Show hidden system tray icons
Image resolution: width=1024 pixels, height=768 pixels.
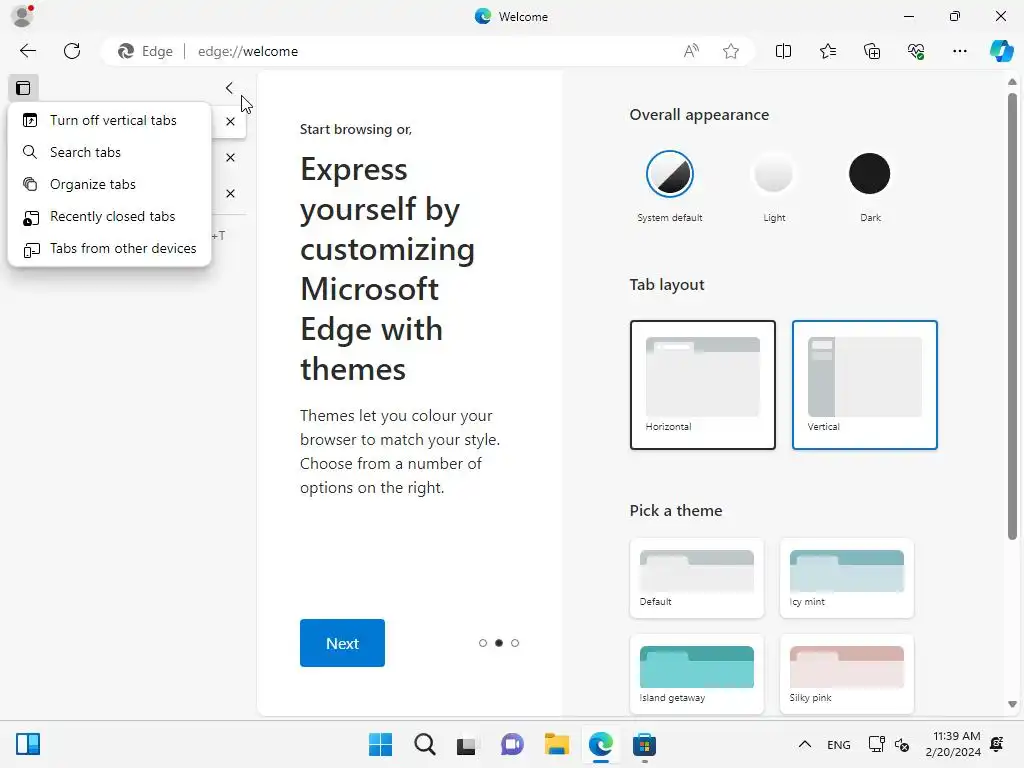tap(805, 744)
